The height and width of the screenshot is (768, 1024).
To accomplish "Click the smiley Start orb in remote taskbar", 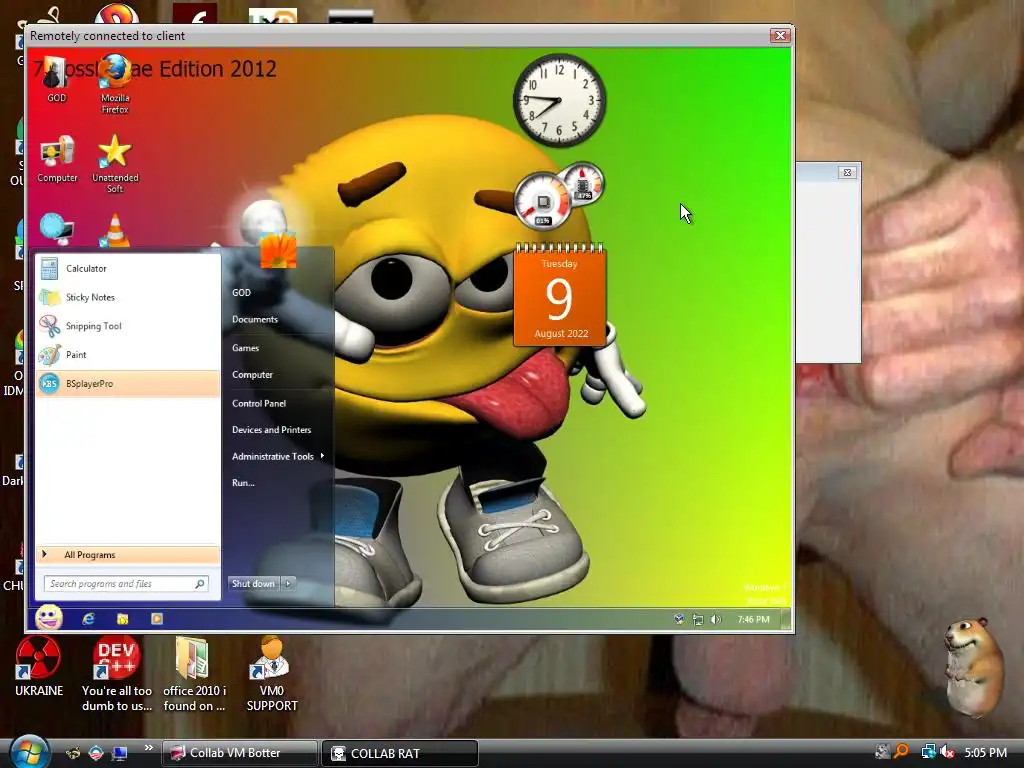I will point(49,618).
